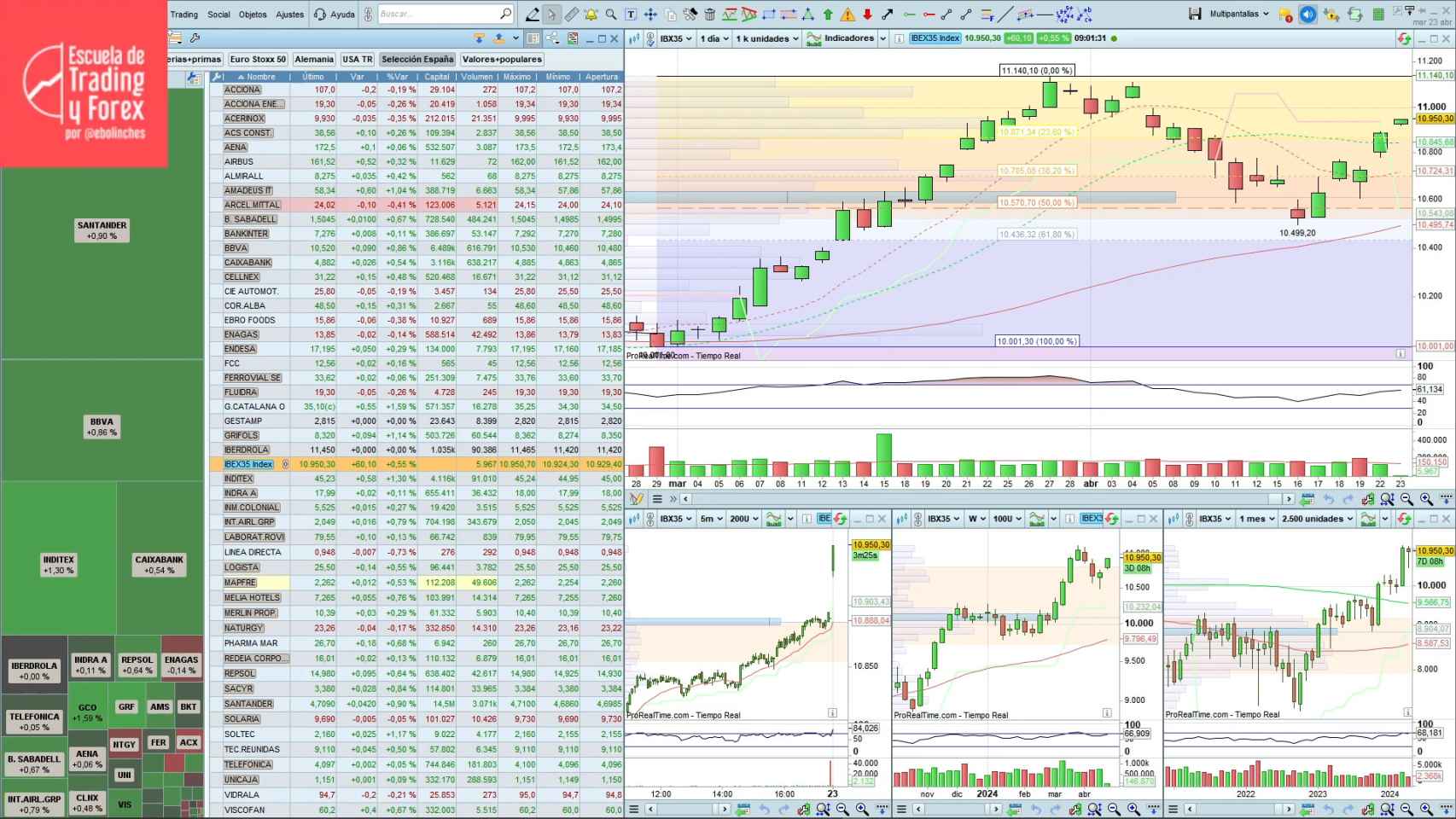Click the undo arrow on the chart toolbar
The width and height of the screenshot is (1456, 819).
(x=1330, y=499)
